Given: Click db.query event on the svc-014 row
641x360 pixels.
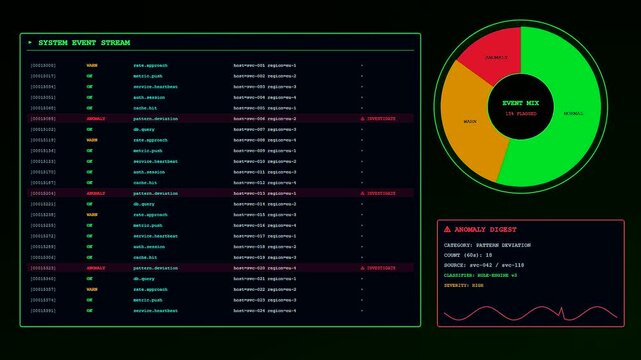Looking at the screenshot, I should pos(144,204).
